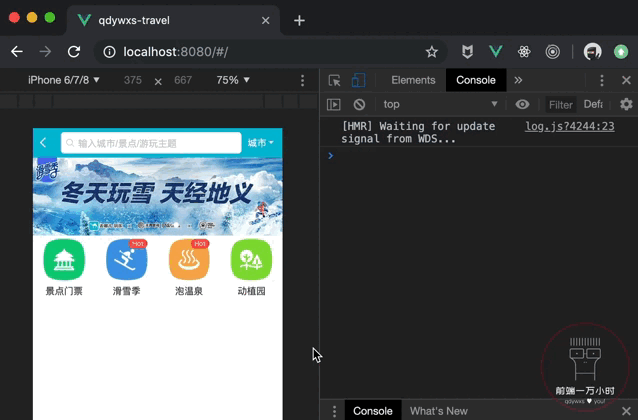Click the 冬天玩雪 天经地义 banner image
Screen dimensions: 638x420
(158, 197)
